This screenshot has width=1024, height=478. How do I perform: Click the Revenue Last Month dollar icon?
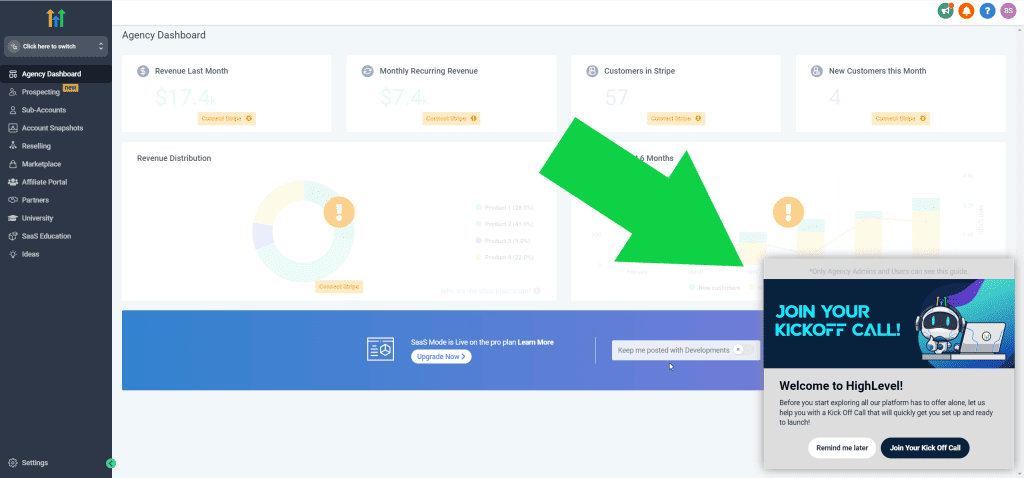click(143, 71)
